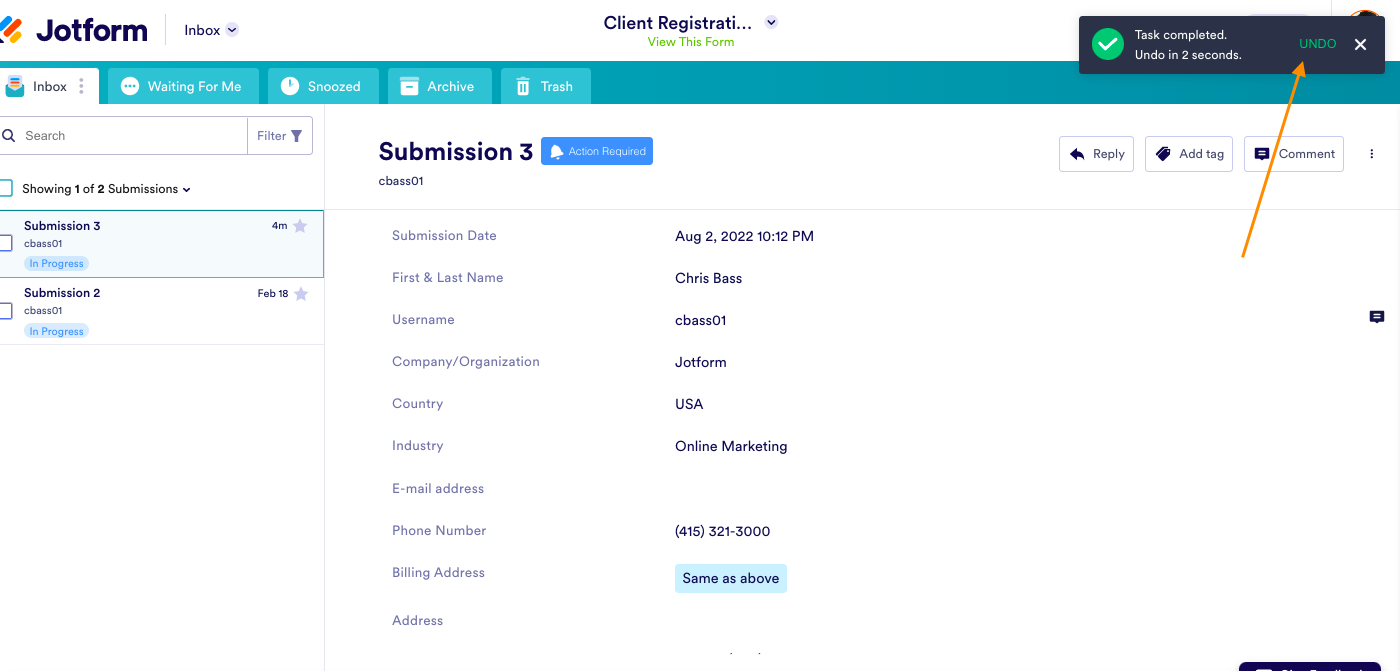The image size is (1400, 671).
Task: Tick the Submission 3 checkbox
Action: [5, 243]
